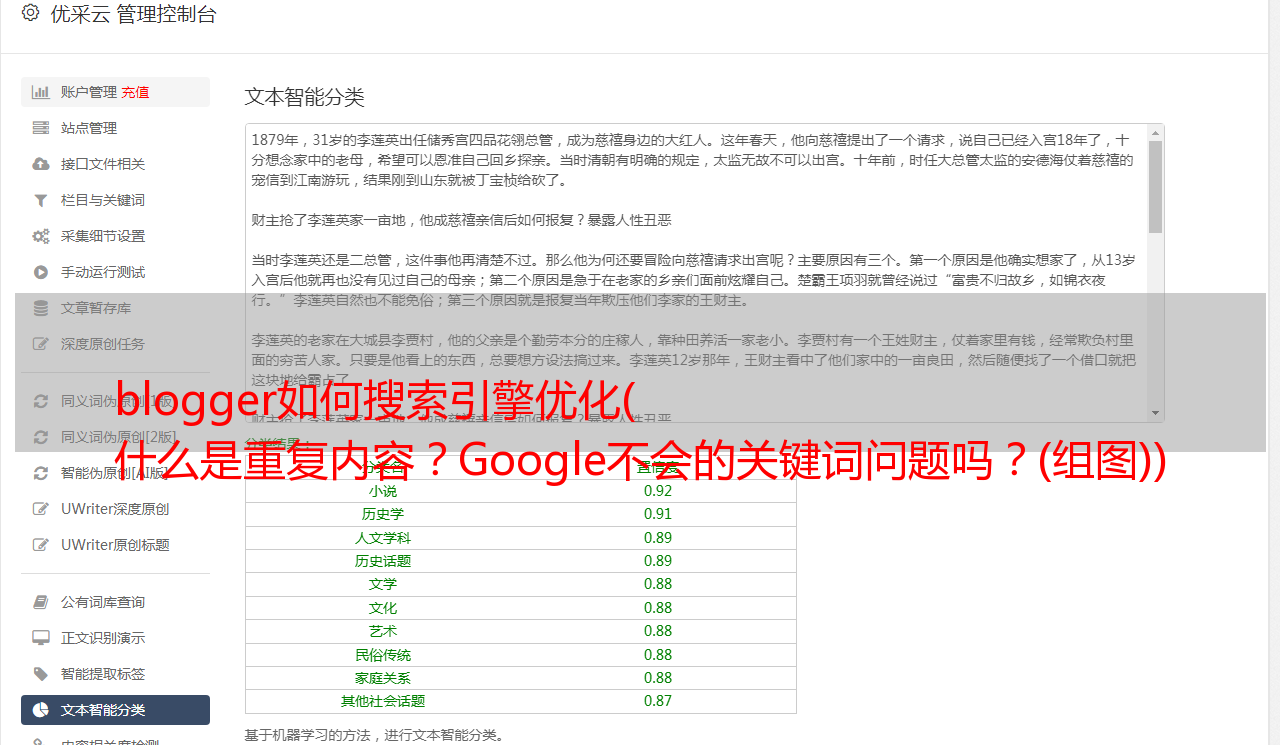1280x745 pixels.
Task: Click the gears icon beside 采集细节设置
Action: coord(41,236)
